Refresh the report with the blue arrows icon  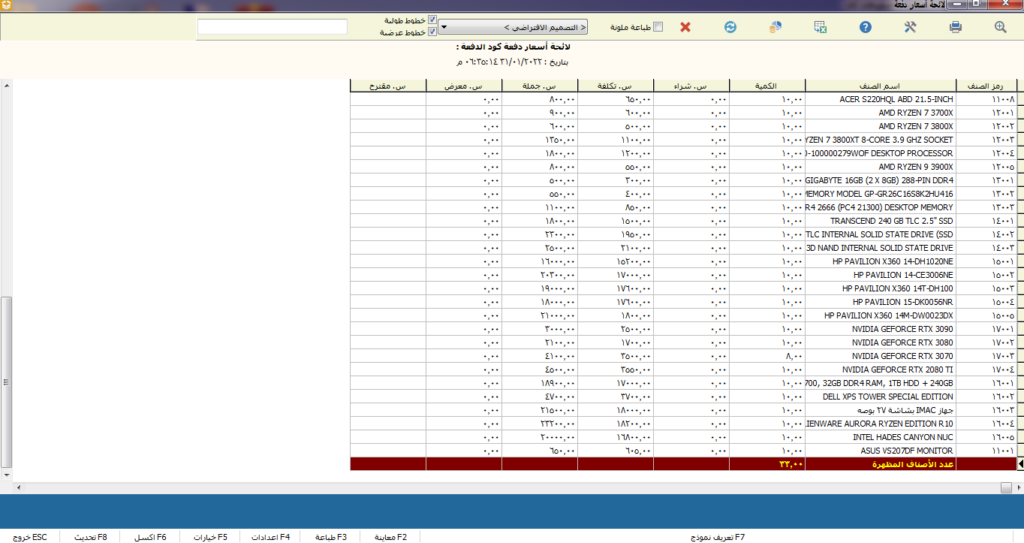pos(730,27)
